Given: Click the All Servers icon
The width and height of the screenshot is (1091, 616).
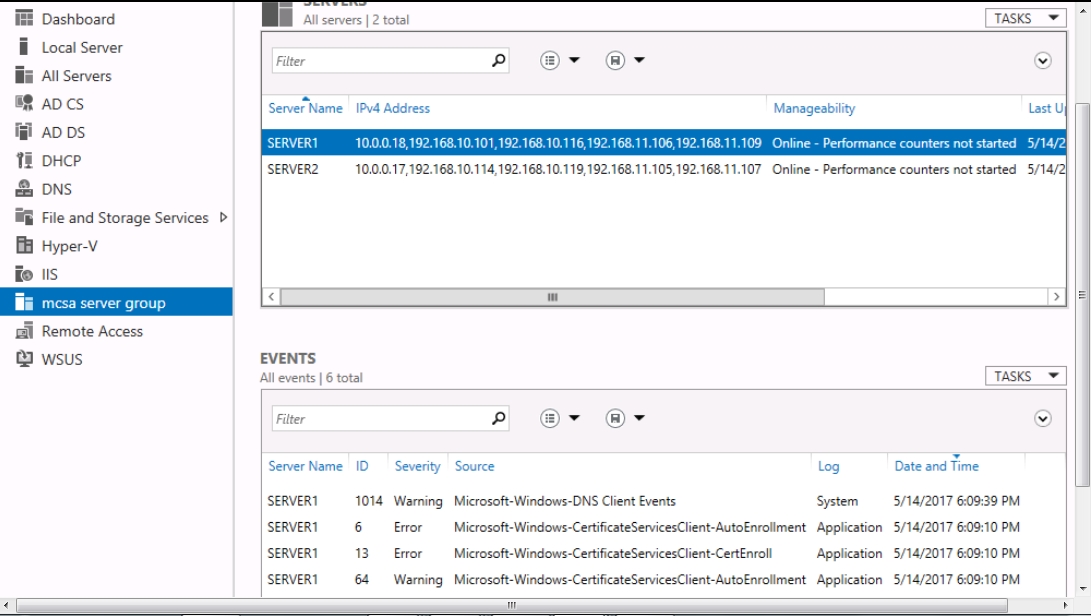Looking at the screenshot, I should 24,75.
